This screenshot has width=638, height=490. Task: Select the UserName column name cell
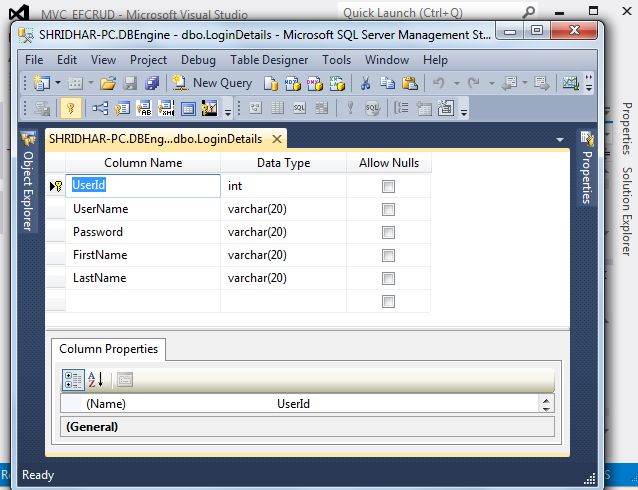(143, 209)
